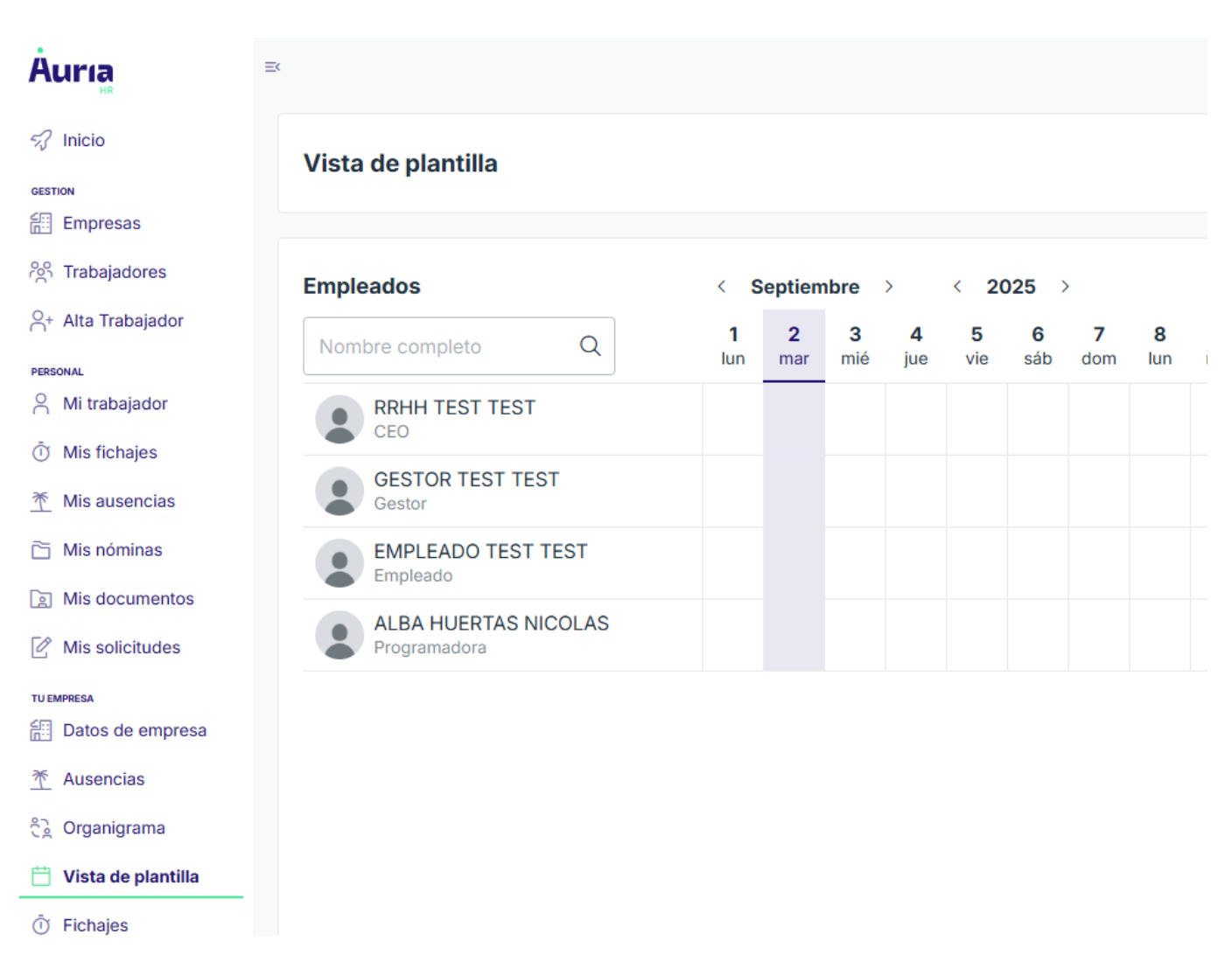Viewport: 1232px width, 962px height.
Task: Click the Organigrama hierarchy icon
Action: click(x=40, y=827)
